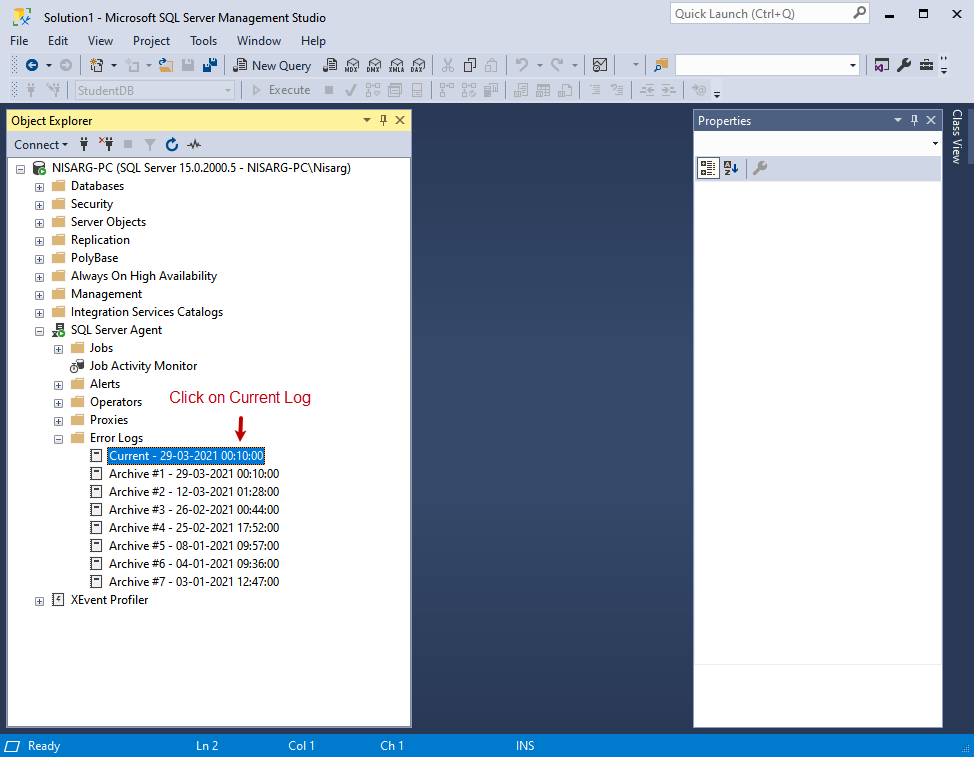The width and height of the screenshot is (974, 757).
Task: Click the Disconnect icon in Object Explorer
Action: pyautogui.click(x=106, y=145)
